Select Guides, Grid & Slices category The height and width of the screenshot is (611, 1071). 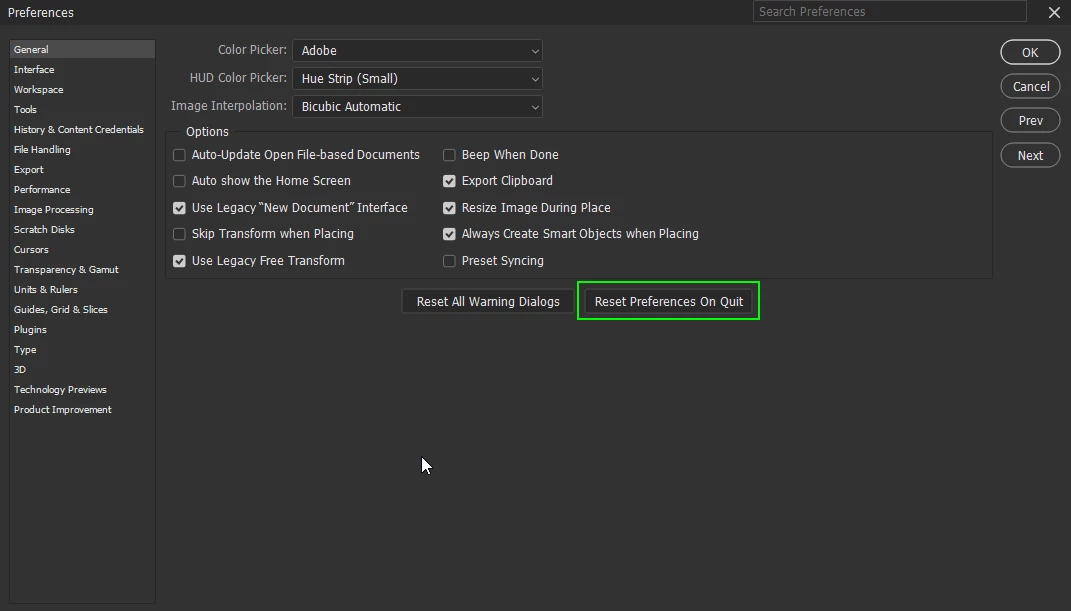pyautogui.click(x=82, y=310)
